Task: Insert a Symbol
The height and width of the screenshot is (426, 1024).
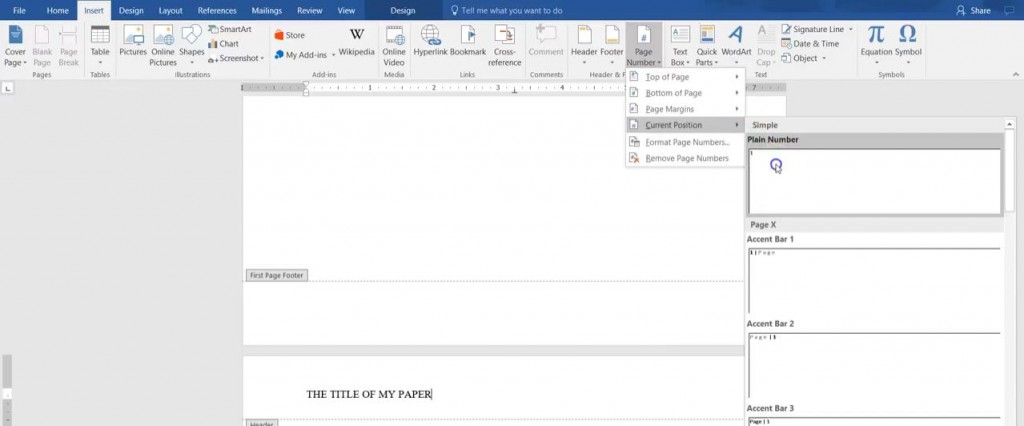Action: (x=908, y=43)
